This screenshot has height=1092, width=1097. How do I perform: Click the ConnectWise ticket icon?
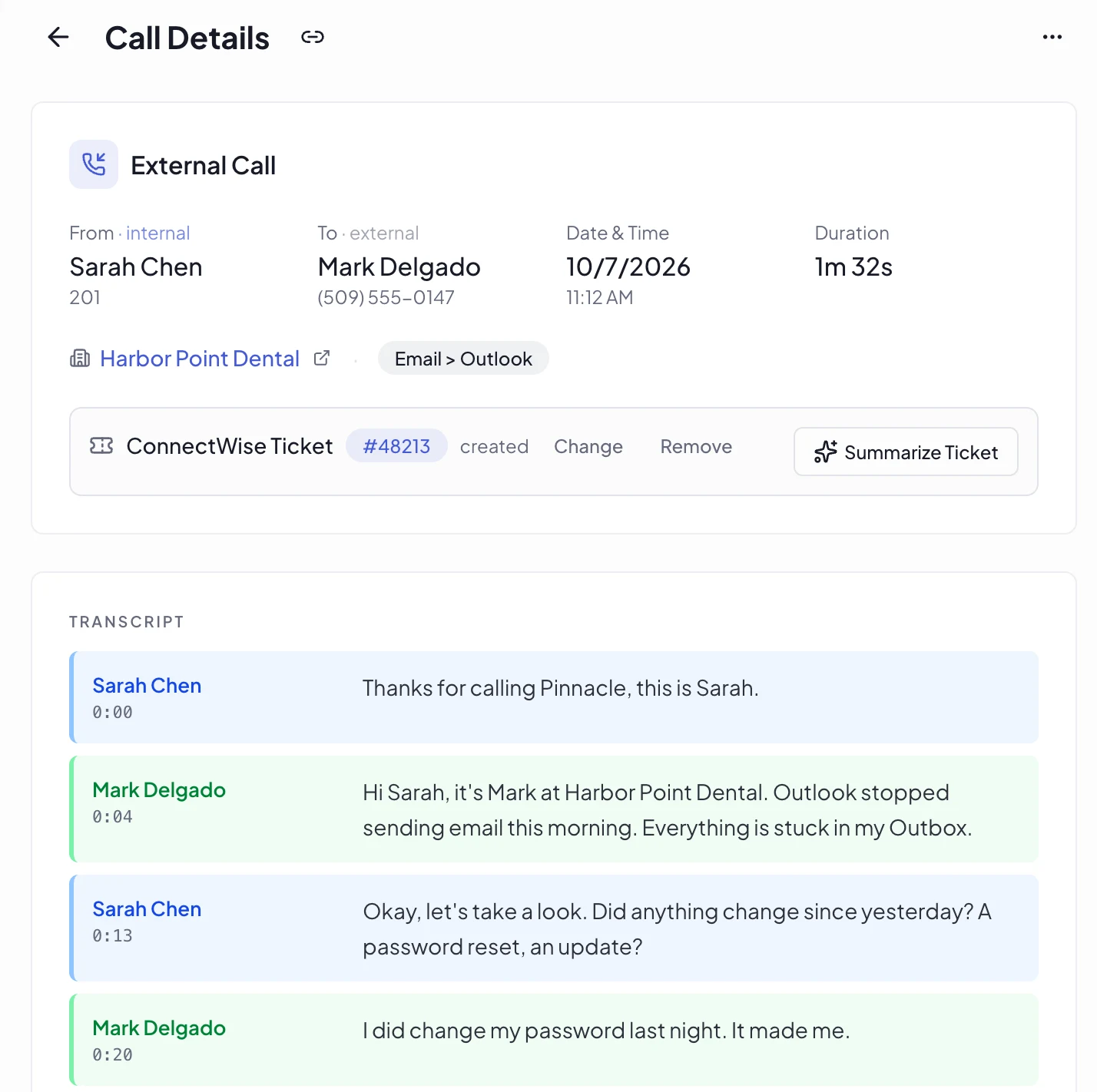tap(101, 445)
